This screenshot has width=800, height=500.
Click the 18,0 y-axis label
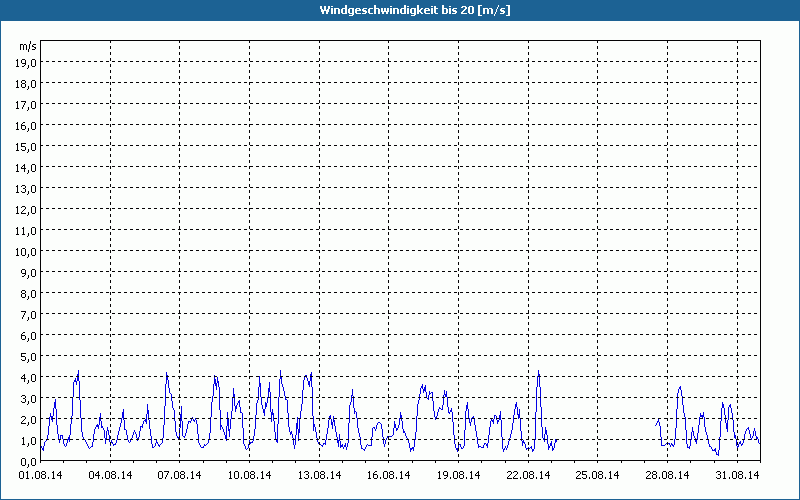click(26, 84)
